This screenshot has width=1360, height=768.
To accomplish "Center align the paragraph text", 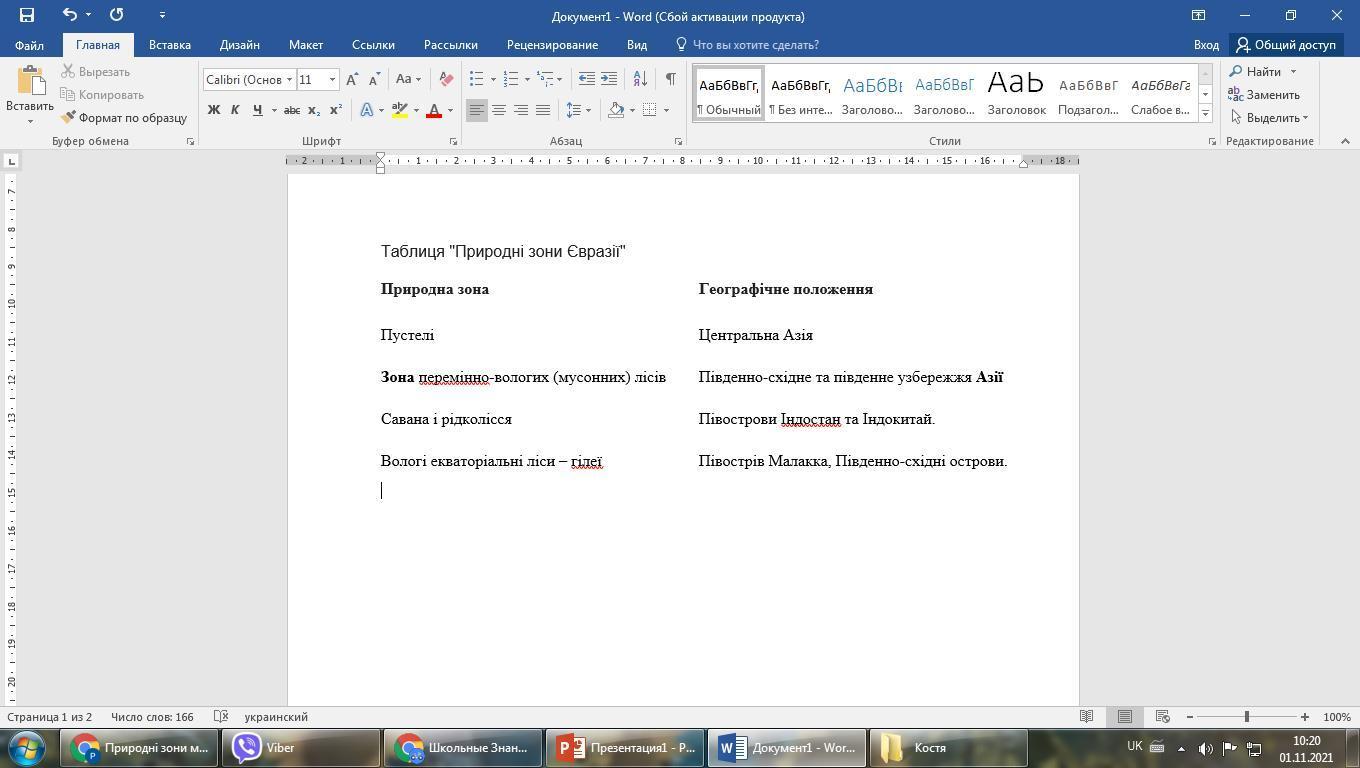I will pos(499,110).
